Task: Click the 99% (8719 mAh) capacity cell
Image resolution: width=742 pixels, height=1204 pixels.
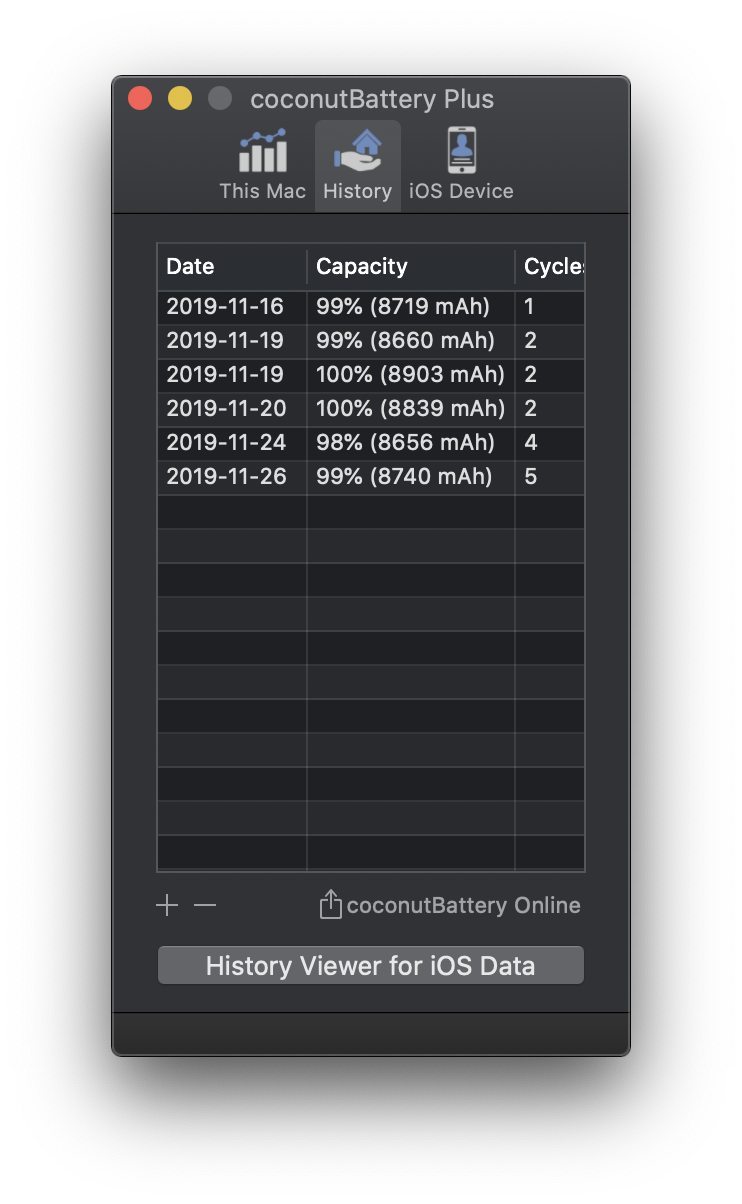Action: click(x=411, y=307)
